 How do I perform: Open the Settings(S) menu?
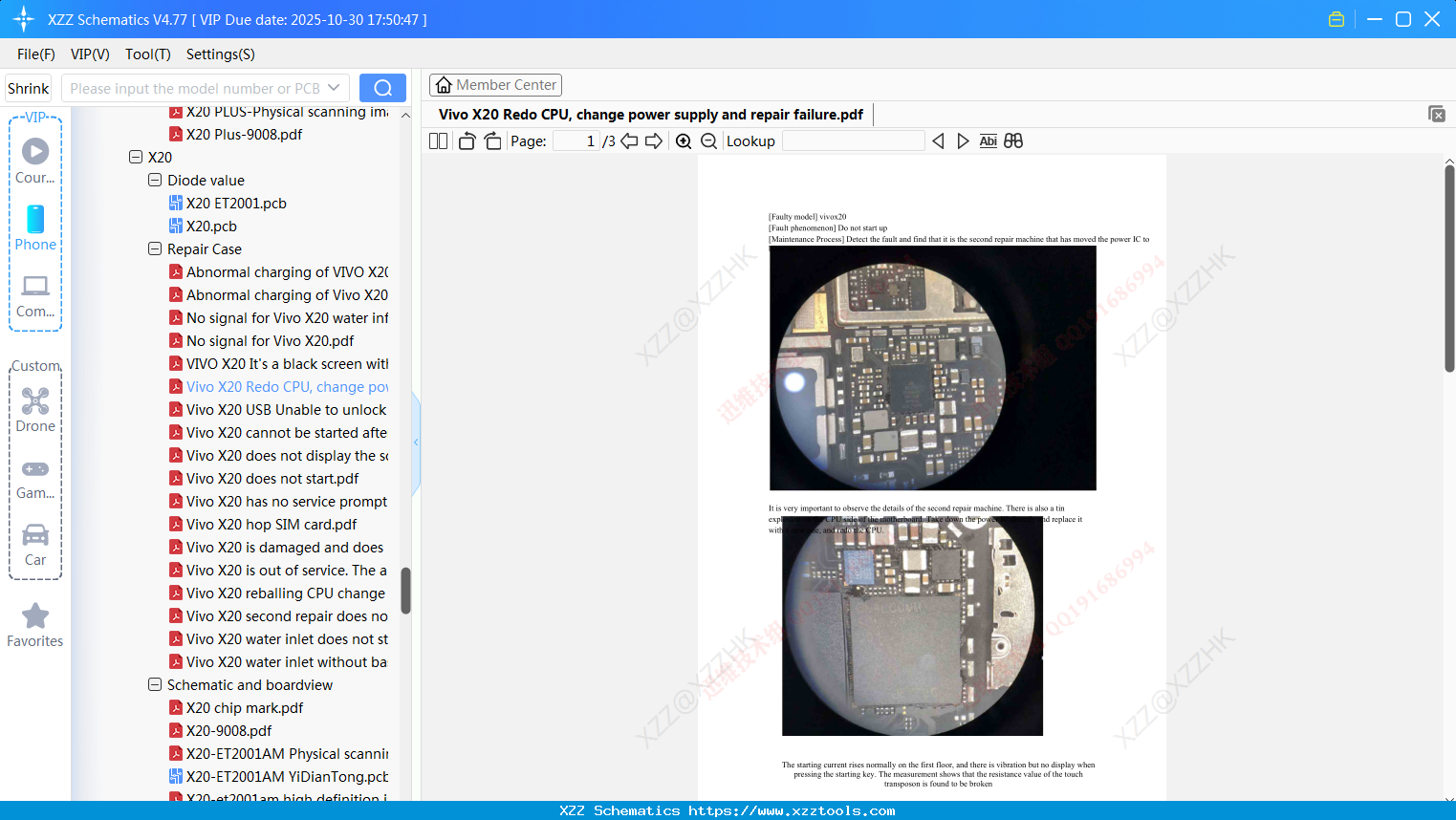(219, 54)
